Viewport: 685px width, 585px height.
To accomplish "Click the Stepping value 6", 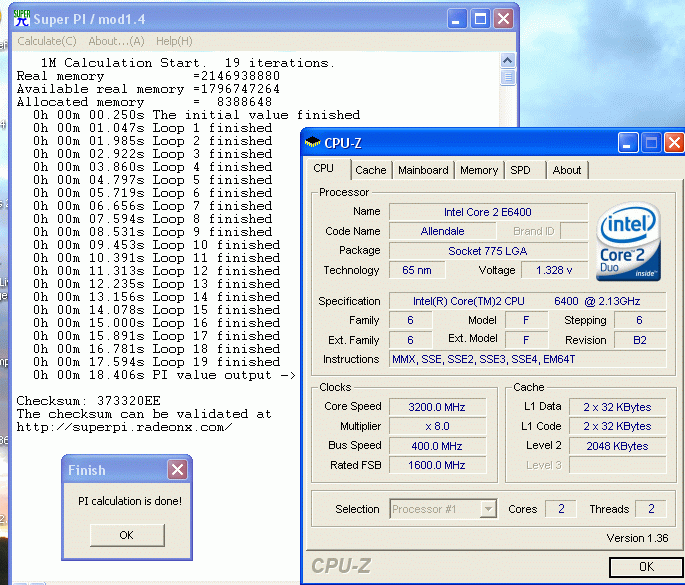I will tap(640, 320).
